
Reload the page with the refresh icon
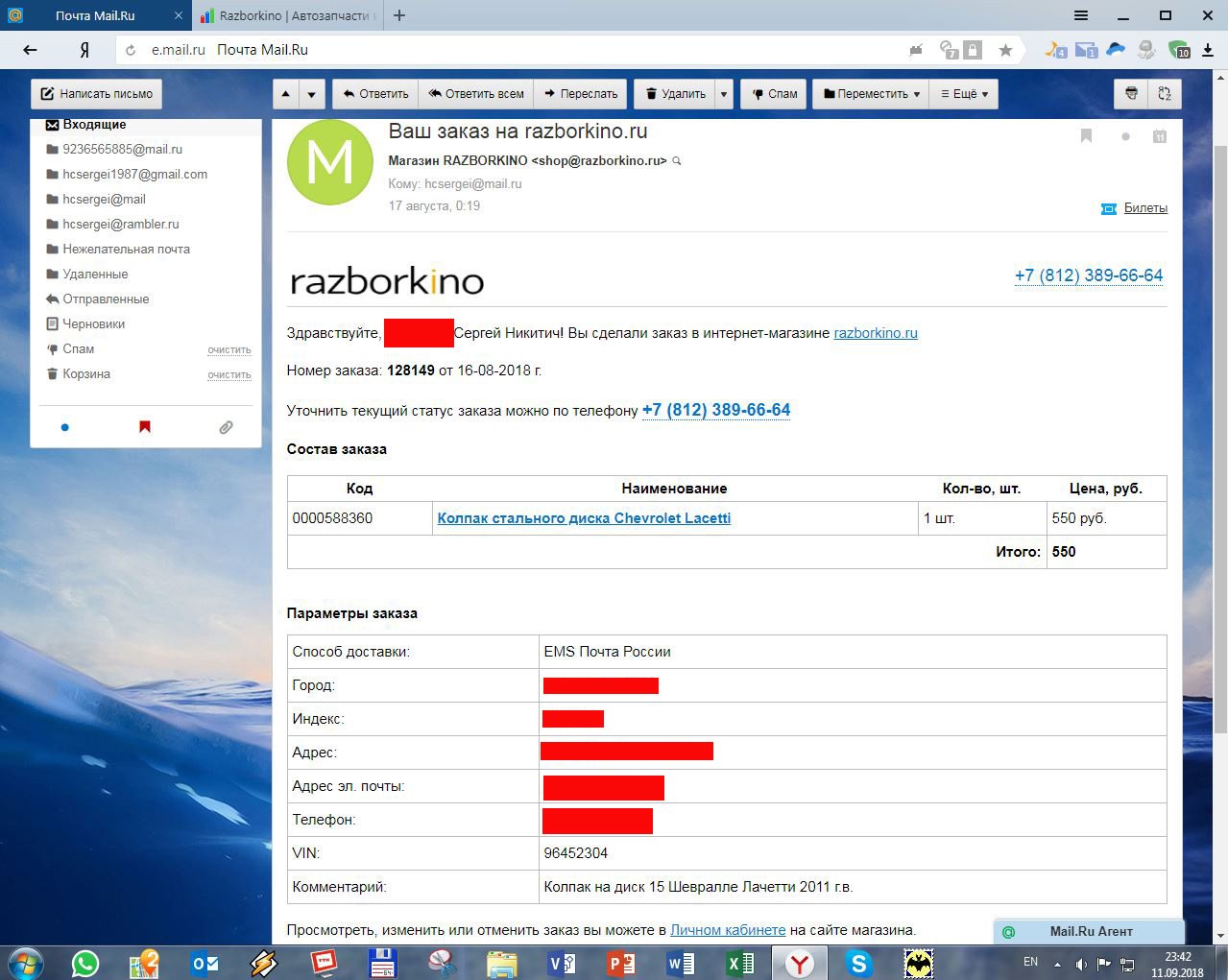tap(129, 50)
